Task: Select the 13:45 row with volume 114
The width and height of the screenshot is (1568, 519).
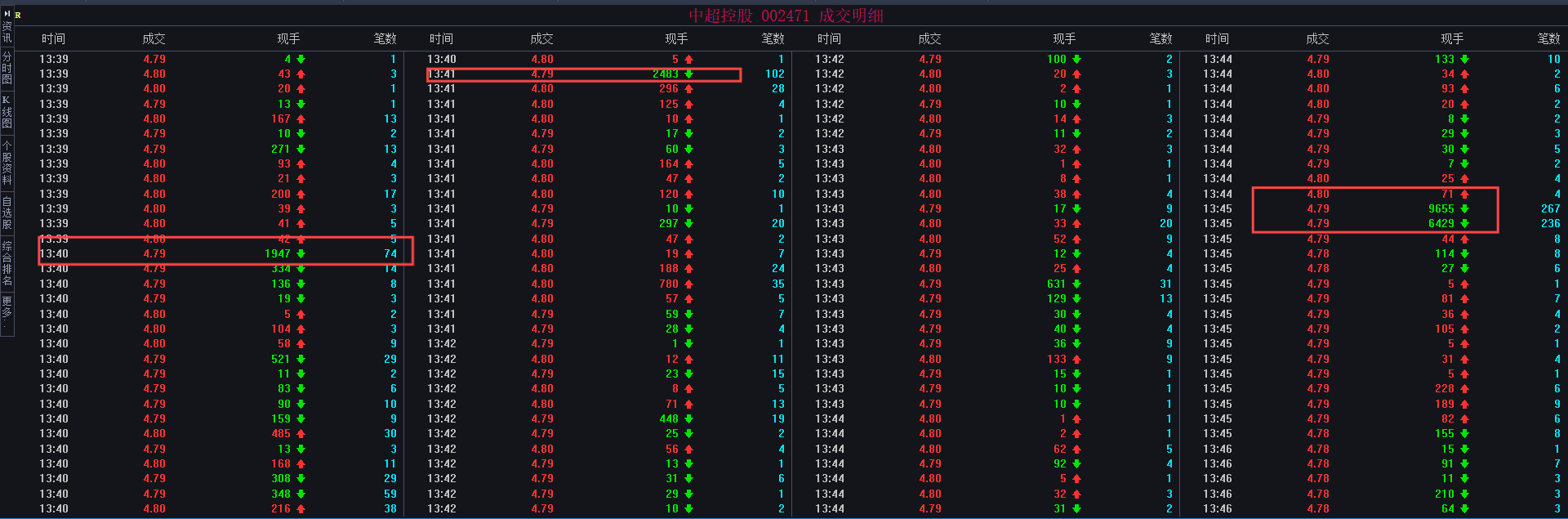Action: [x=1382, y=253]
